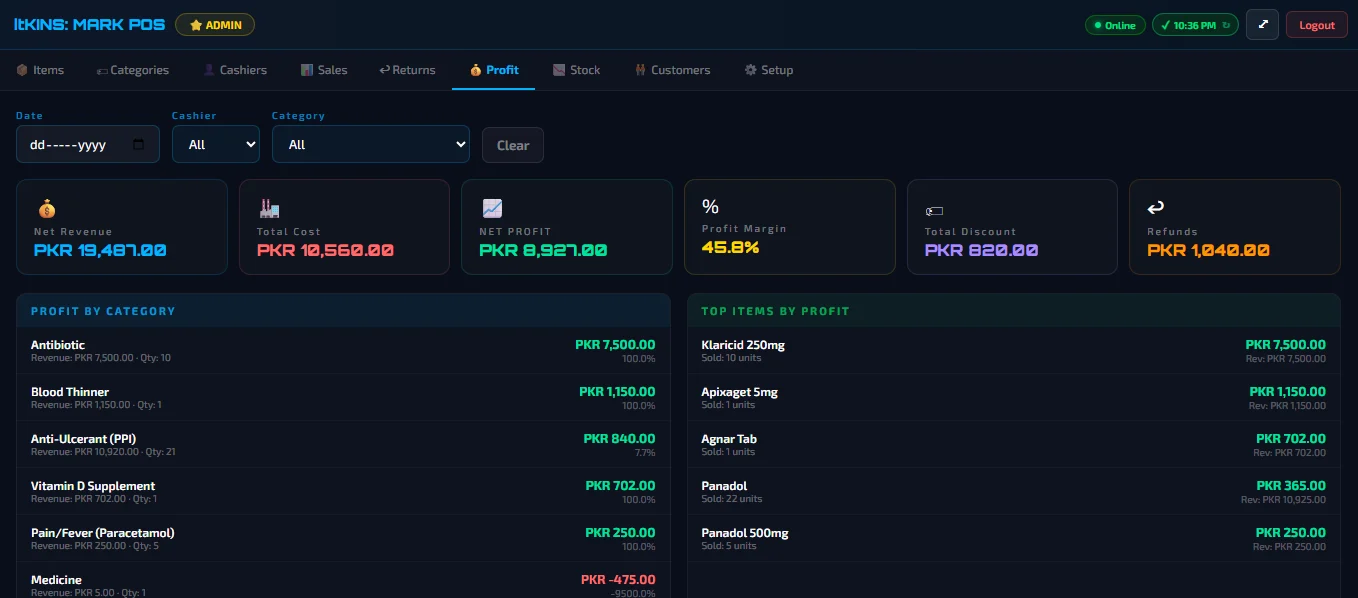
Task: Click the fullscreen expand icon near Logout
Action: tap(1261, 24)
